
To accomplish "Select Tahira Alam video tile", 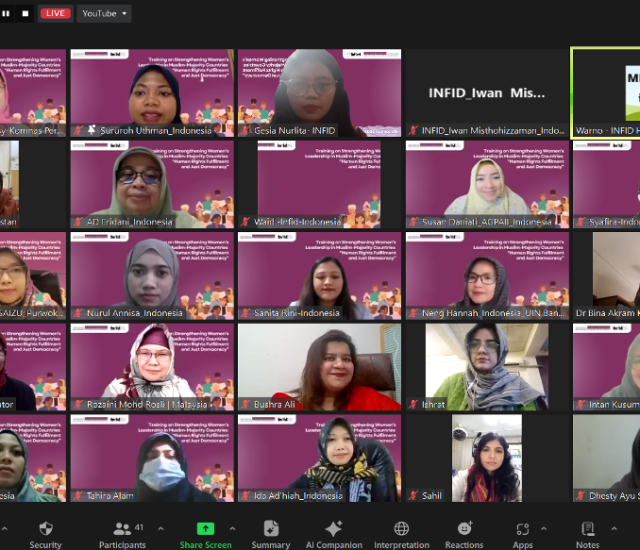I will tap(152, 459).
